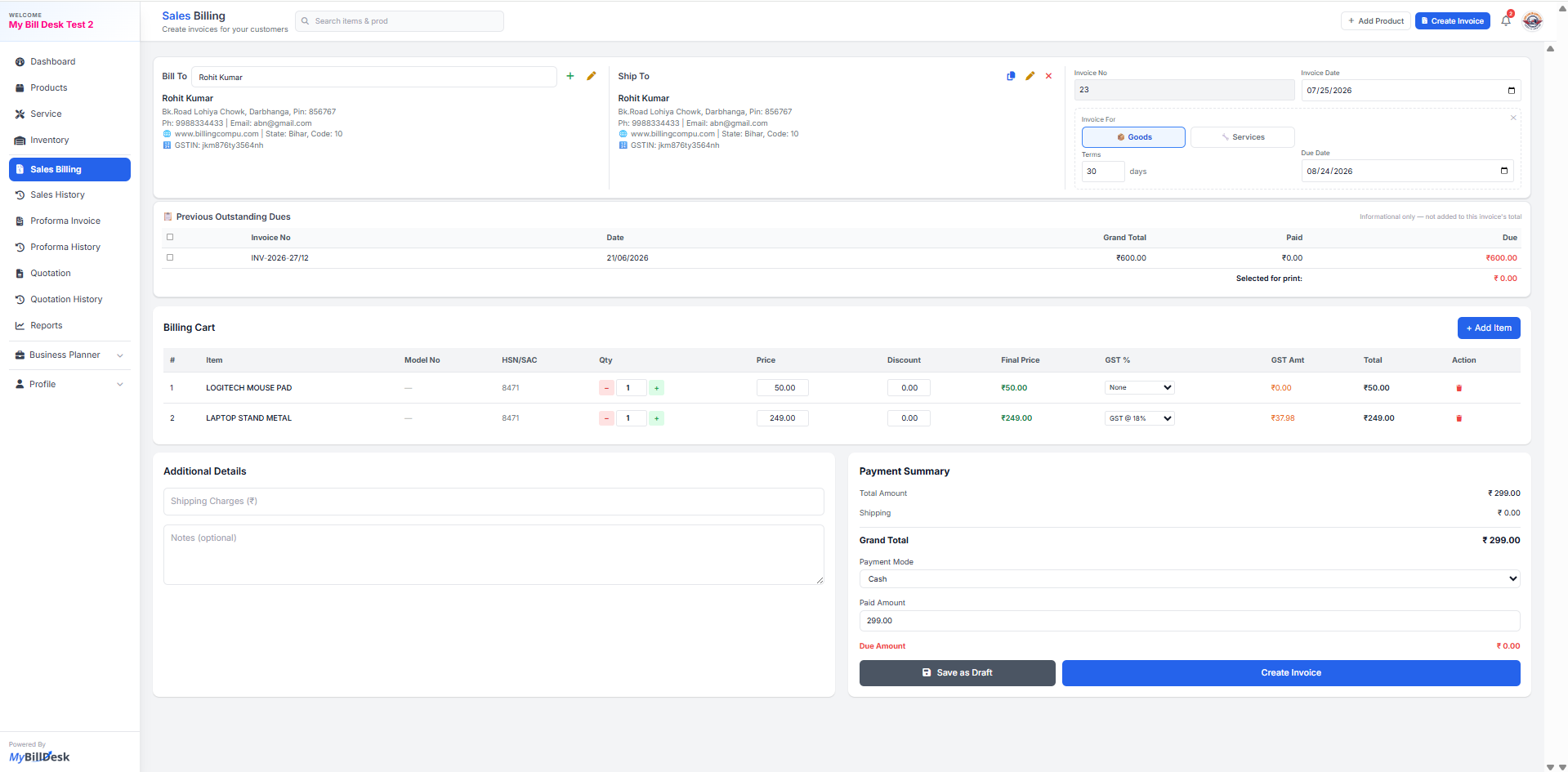Screen dimensions: 1568x772
Task: Open Quotation History in sidebar
Action: pos(69,300)
